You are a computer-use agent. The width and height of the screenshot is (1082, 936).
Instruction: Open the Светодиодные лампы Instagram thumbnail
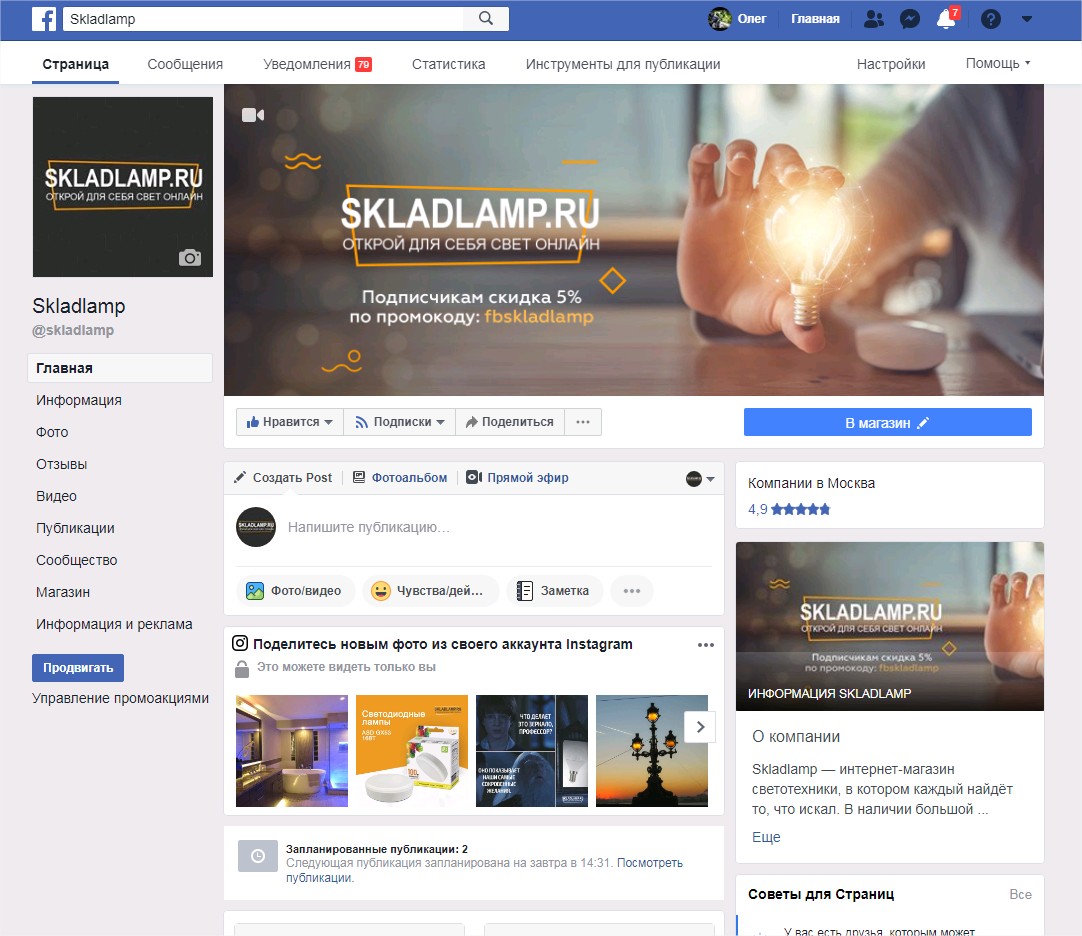(x=412, y=751)
